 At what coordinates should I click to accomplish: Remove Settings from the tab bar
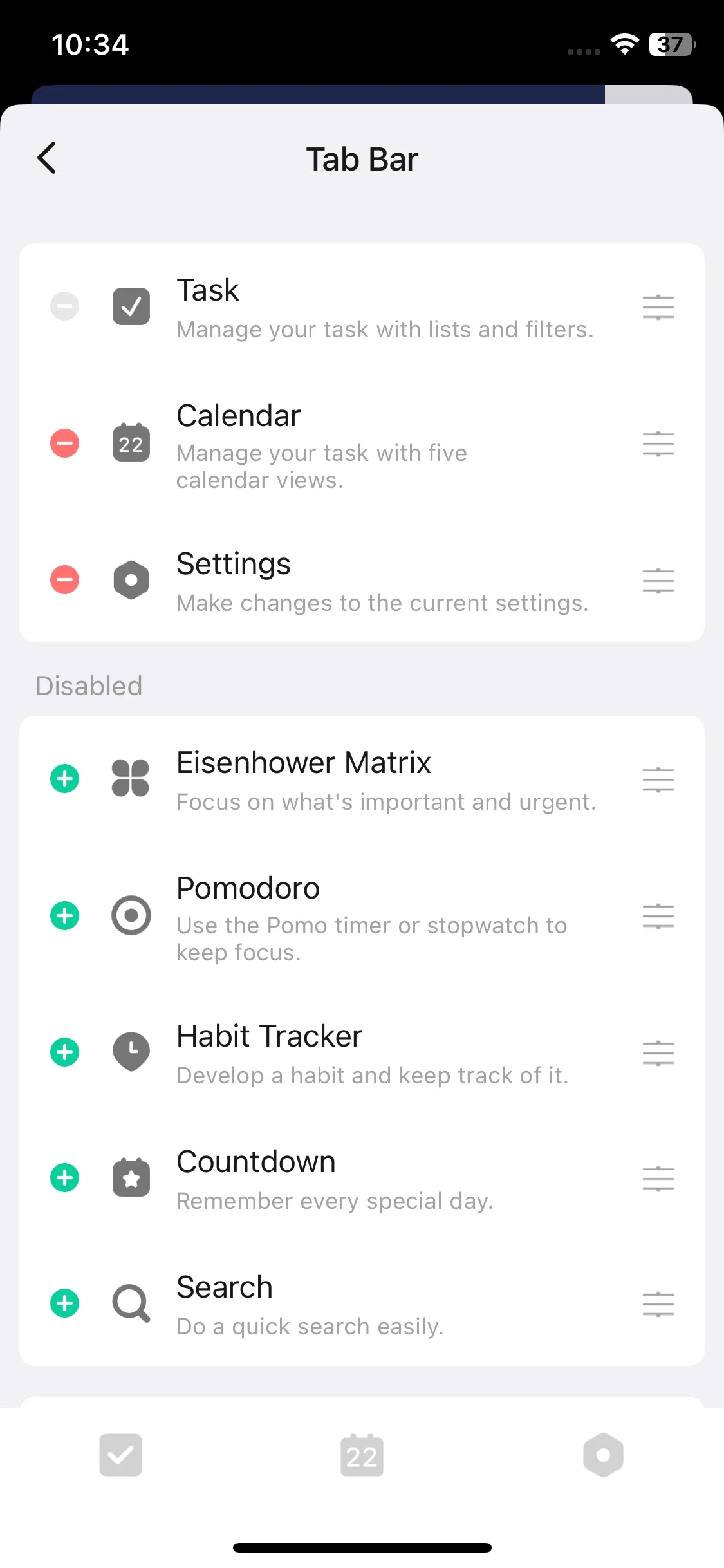pos(65,580)
